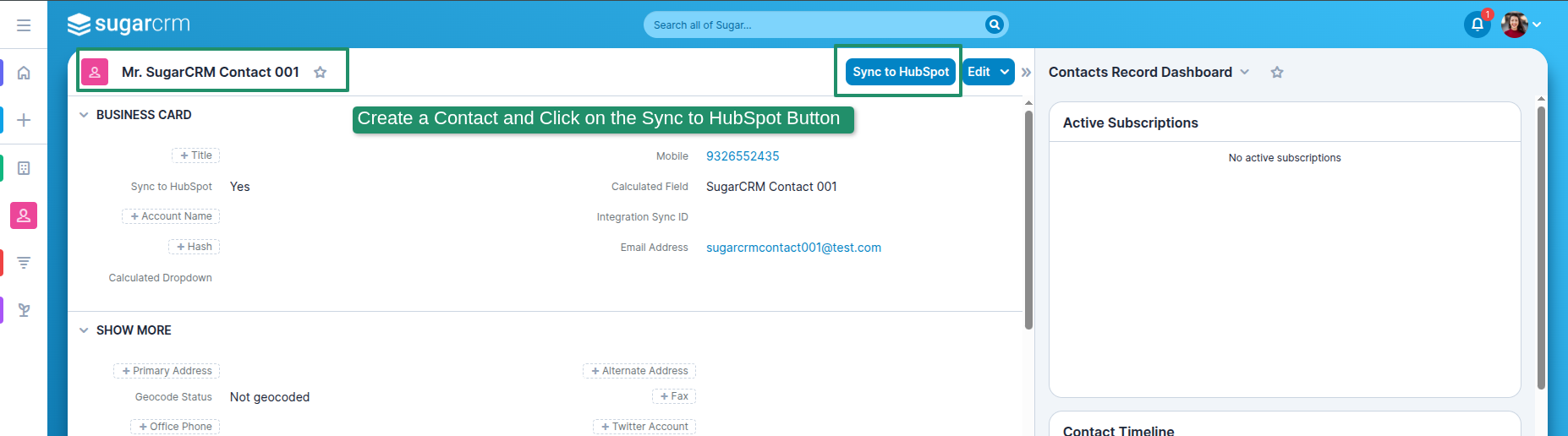The width and height of the screenshot is (1568, 436).
Task: Add a Title value
Action: point(196,155)
